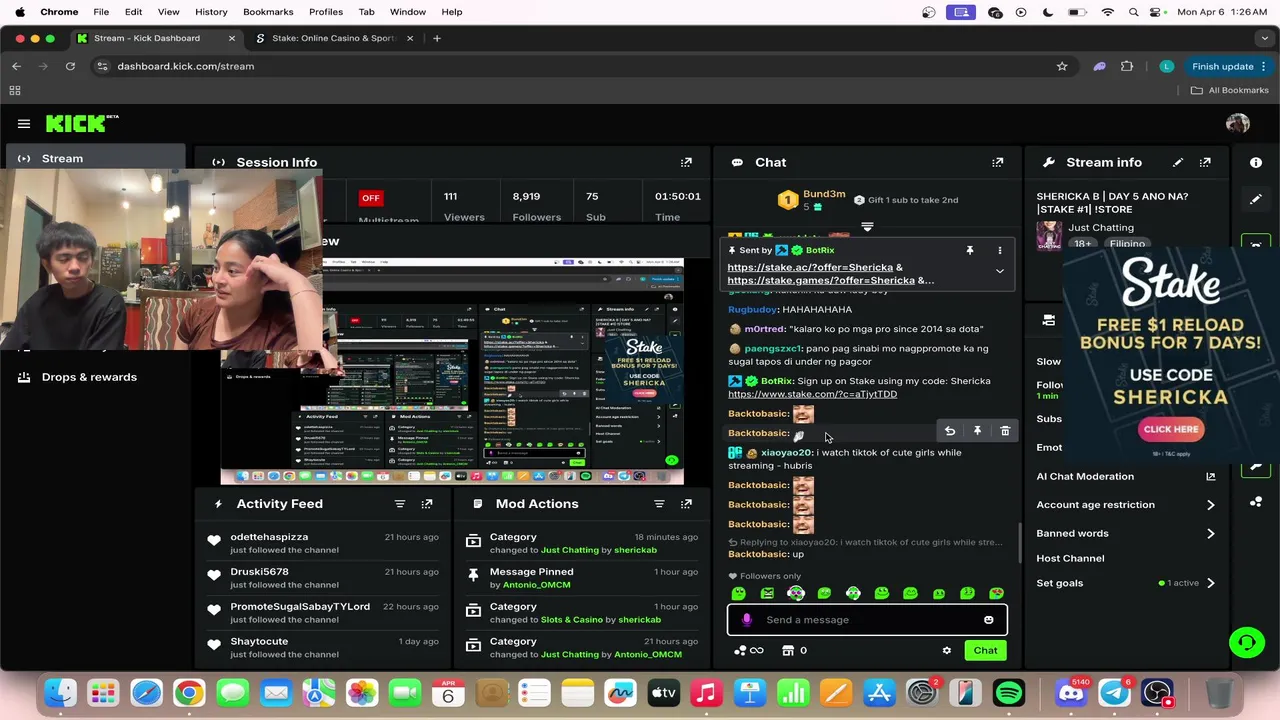
Task: Open Discord from the Dock
Action: 1071,692
